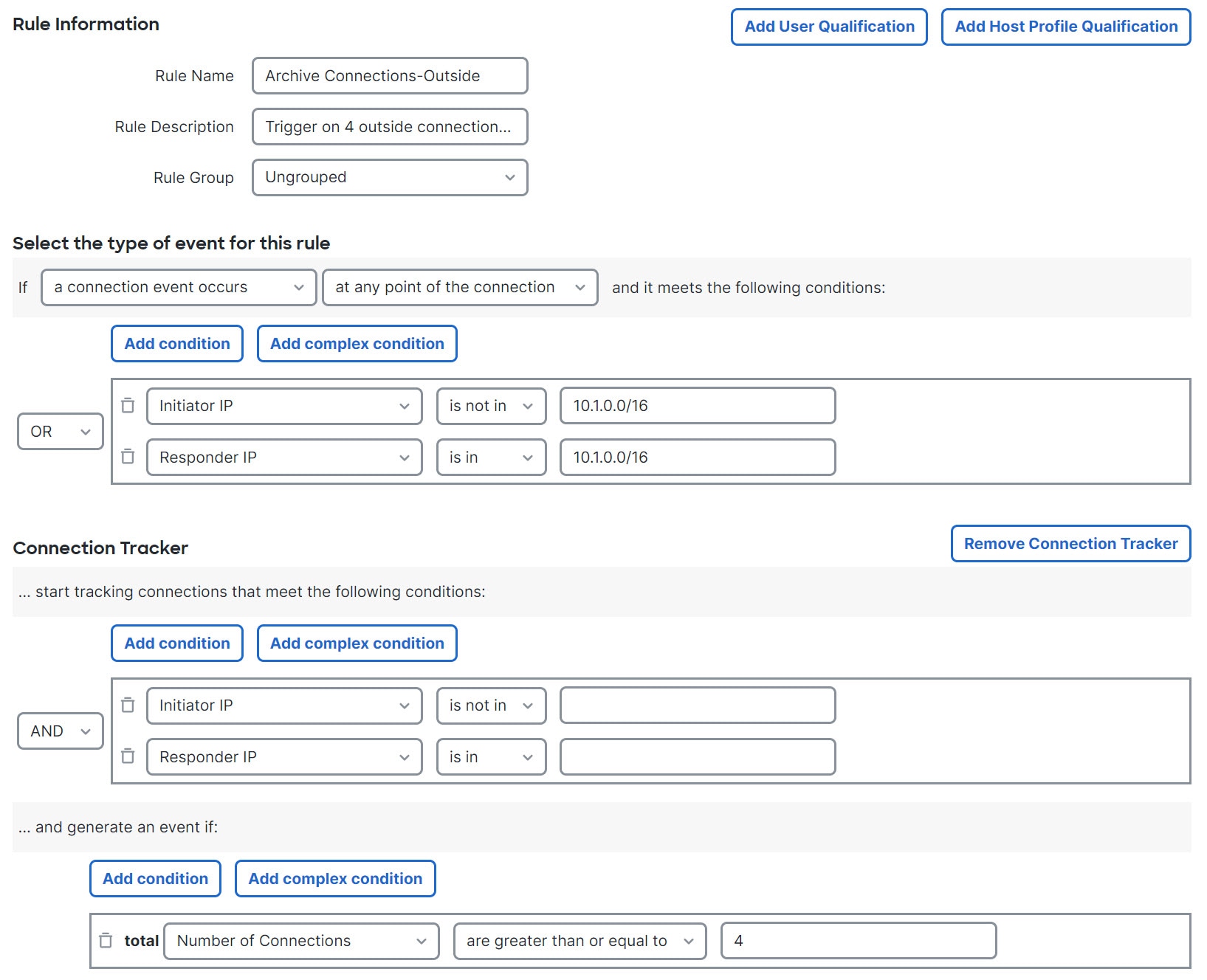Open the 'at any point of the connection' dropdown

pyautogui.click(x=460, y=287)
